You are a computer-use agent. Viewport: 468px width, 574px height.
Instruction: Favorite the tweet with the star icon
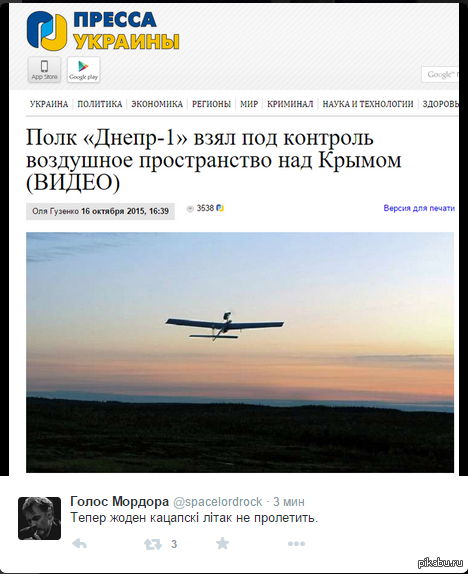tap(222, 543)
